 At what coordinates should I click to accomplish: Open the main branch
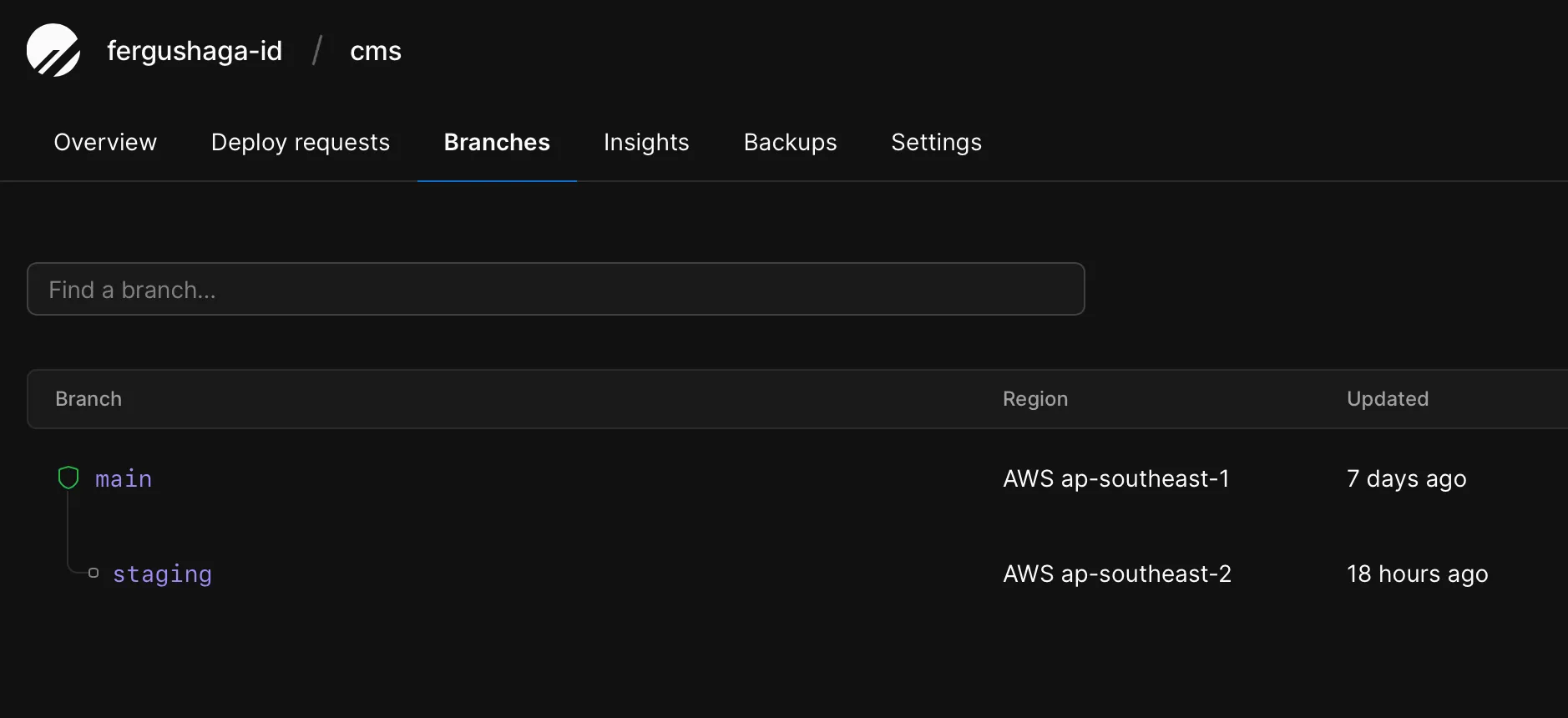pyautogui.click(x=124, y=479)
